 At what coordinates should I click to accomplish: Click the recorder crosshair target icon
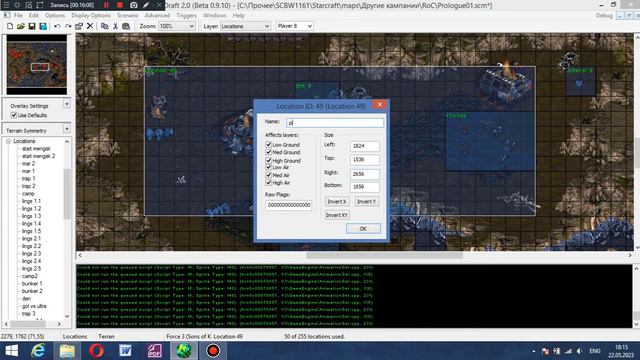[x=17, y=5]
